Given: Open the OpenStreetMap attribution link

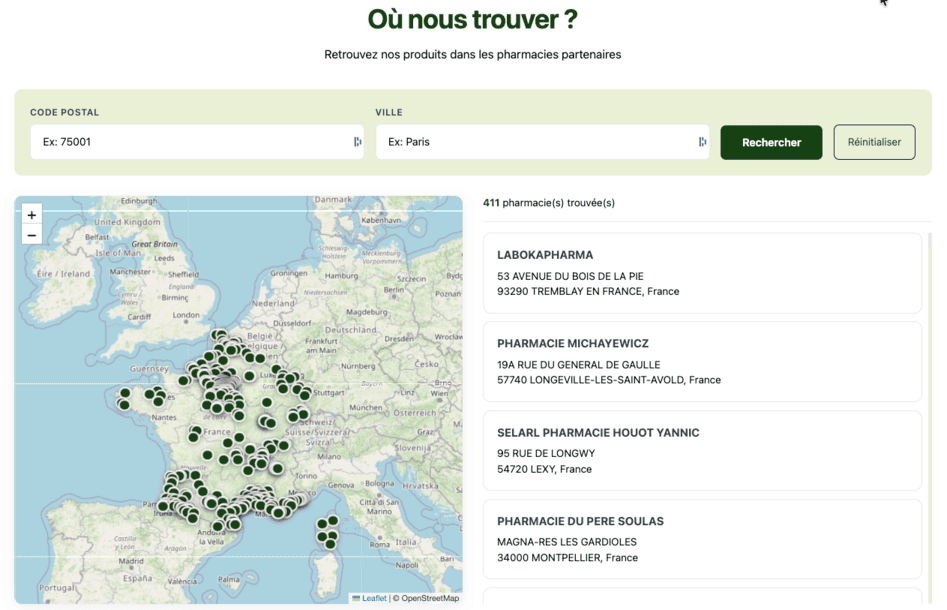Looking at the screenshot, I should point(430,598).
